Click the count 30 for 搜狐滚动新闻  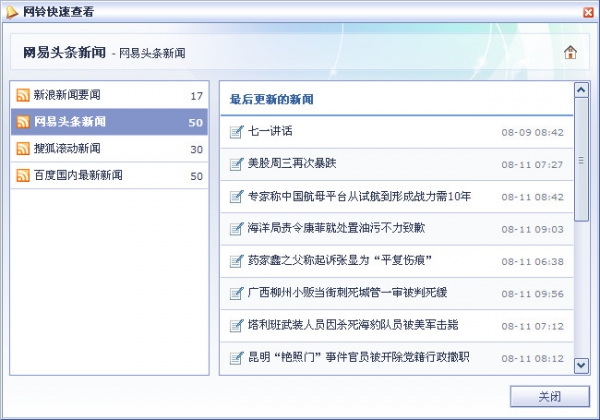(197, 150)
